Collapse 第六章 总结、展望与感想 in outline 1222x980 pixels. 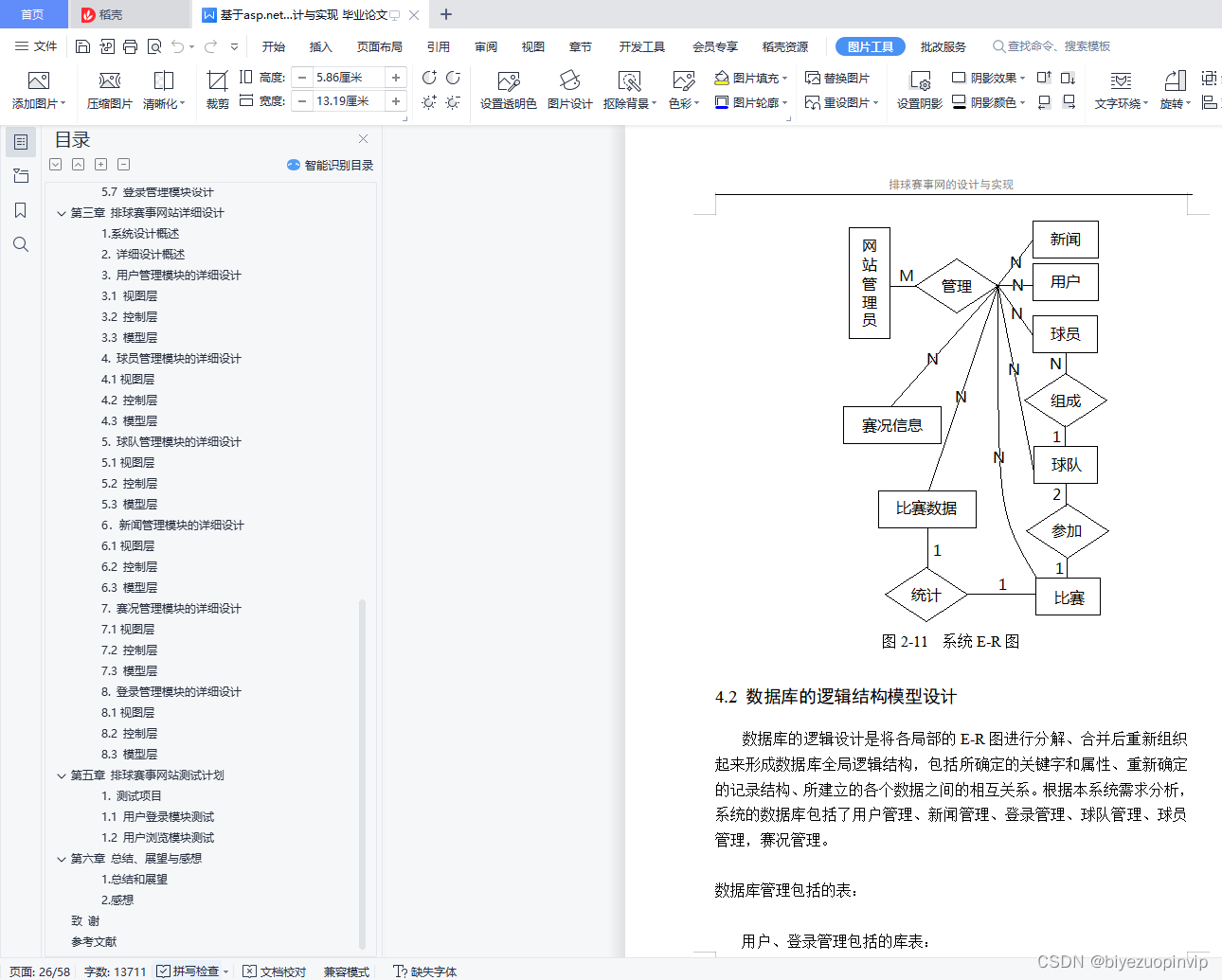62,859
